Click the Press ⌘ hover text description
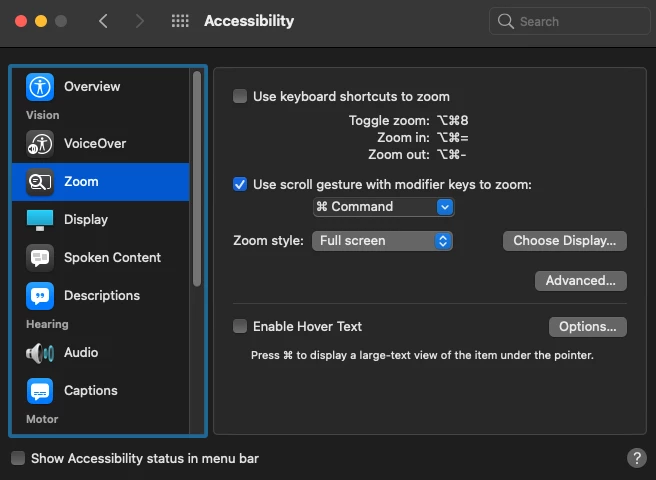Viewport: 656px width, 480px height. [x=422, y=355]
